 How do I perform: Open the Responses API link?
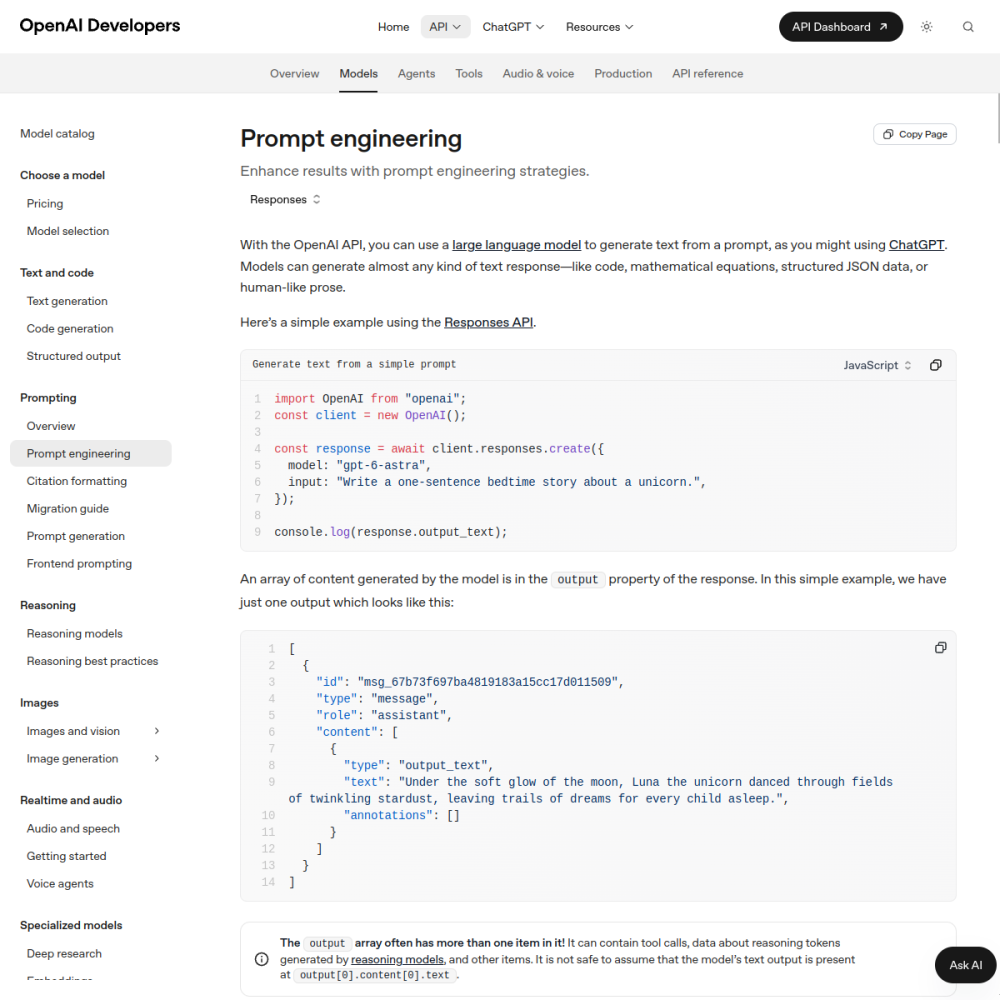pos(488,323)
